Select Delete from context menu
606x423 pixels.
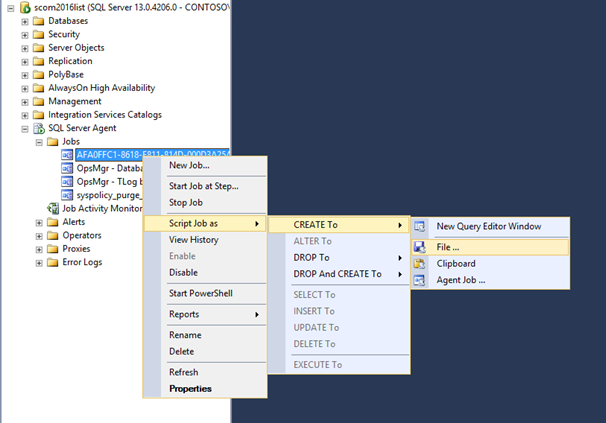[x=205, y=351]
